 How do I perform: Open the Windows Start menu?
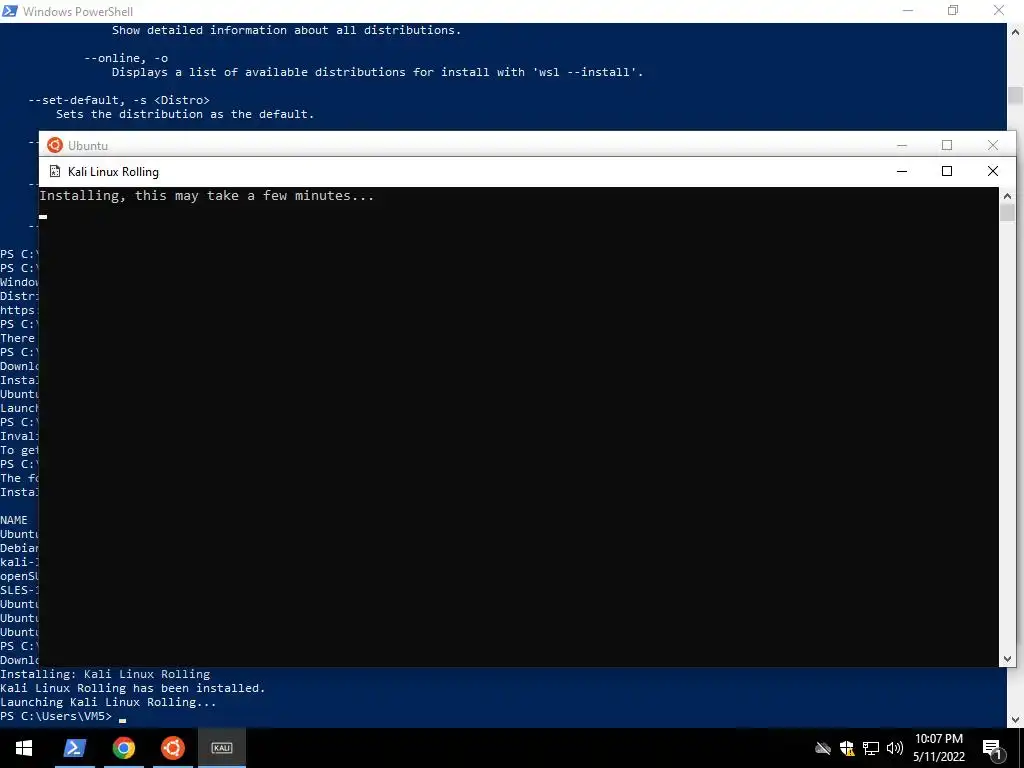point(24,748)
